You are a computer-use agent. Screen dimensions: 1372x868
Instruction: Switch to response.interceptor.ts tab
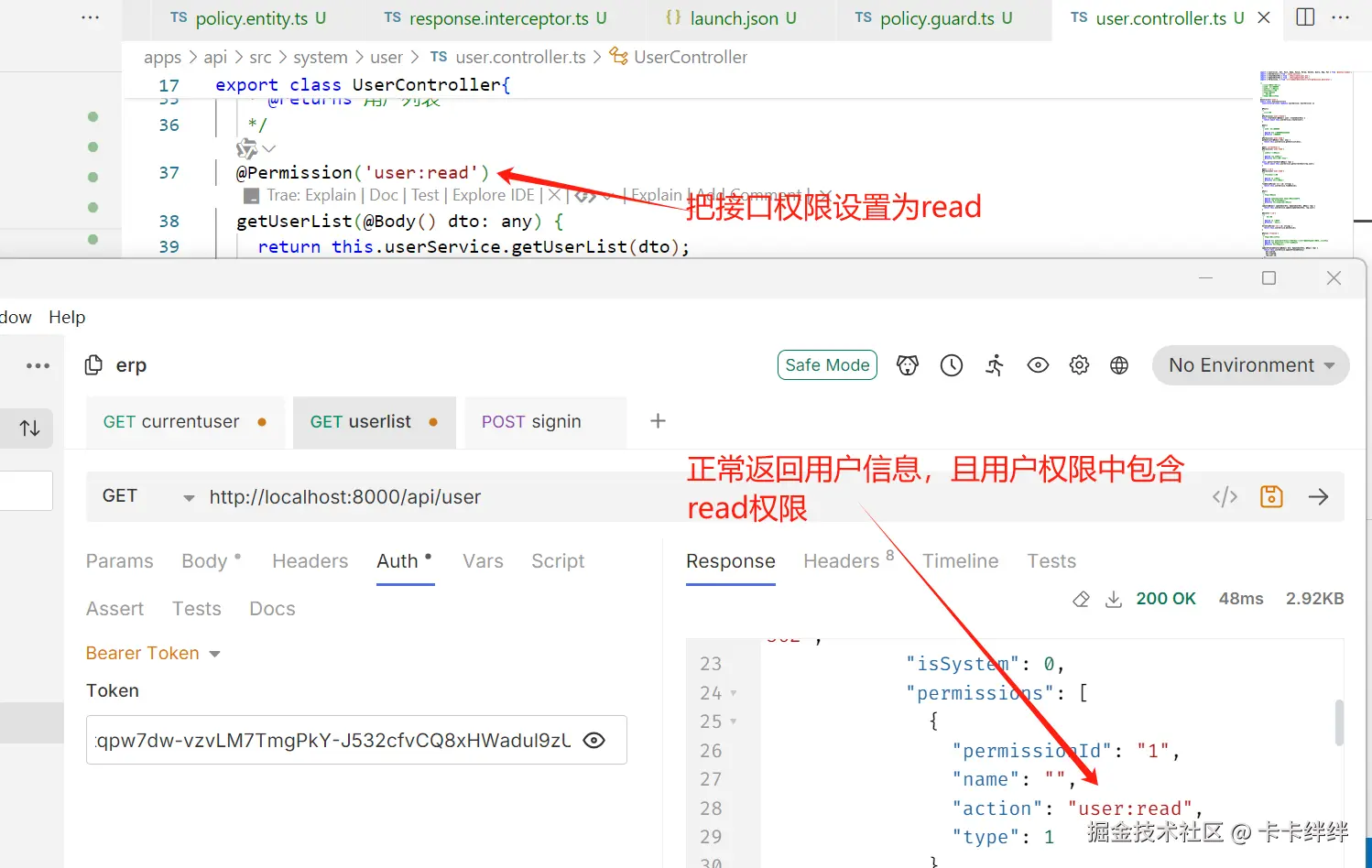click(x=495, y=18)
